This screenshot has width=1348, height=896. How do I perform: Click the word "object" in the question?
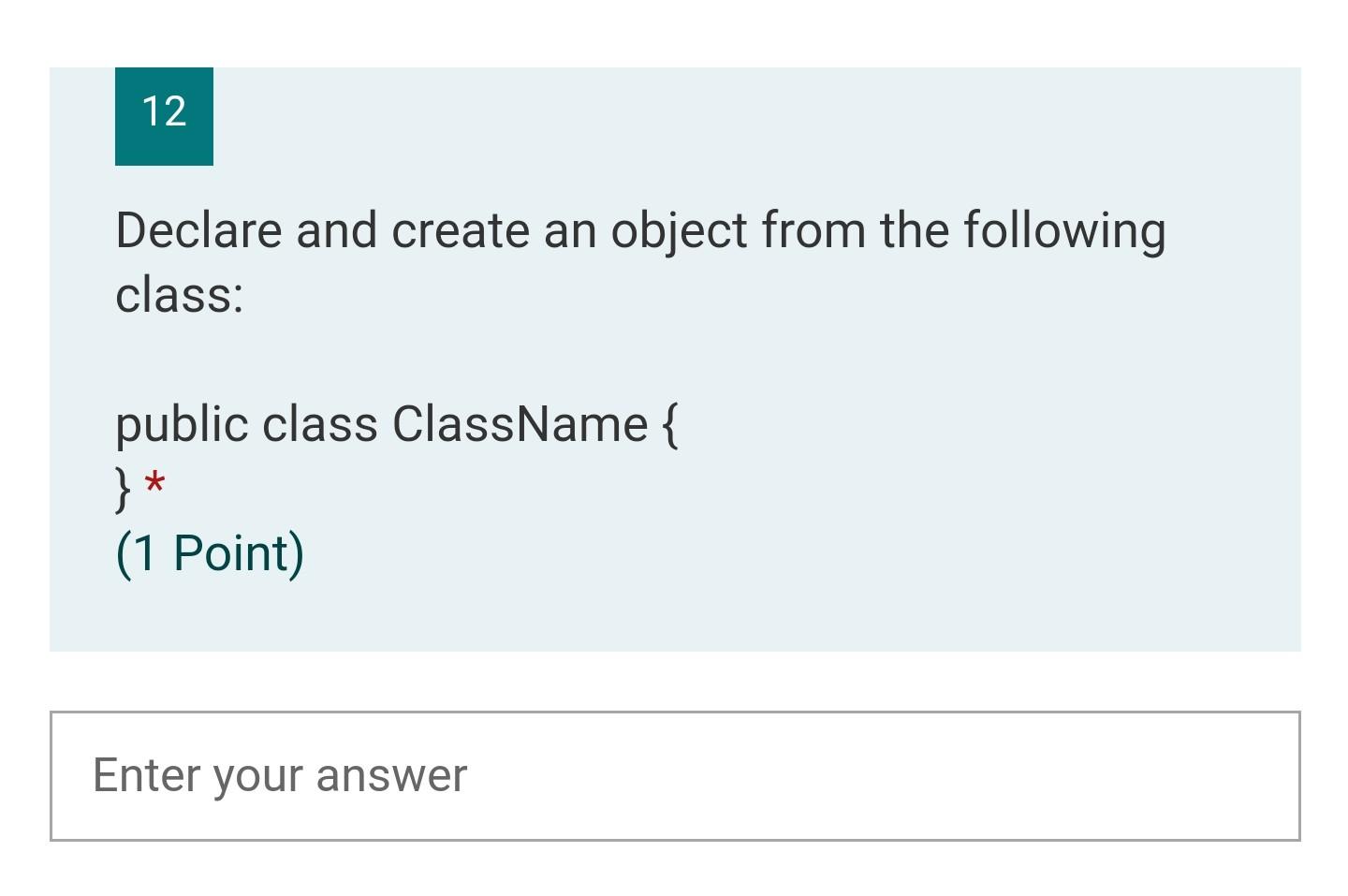pyautogui.click(x=679, y=232)
